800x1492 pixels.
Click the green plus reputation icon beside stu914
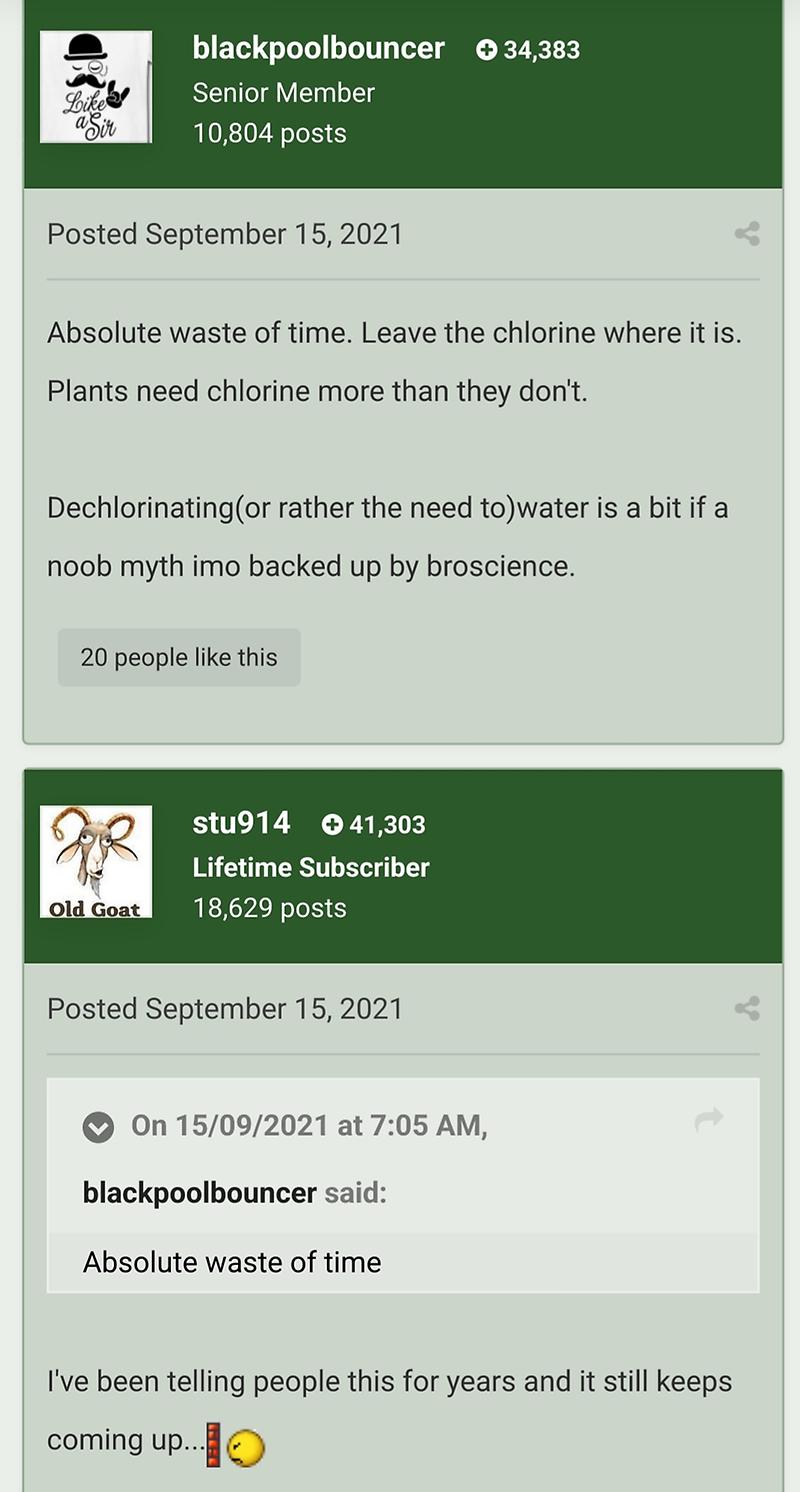(x=333, y=825)
